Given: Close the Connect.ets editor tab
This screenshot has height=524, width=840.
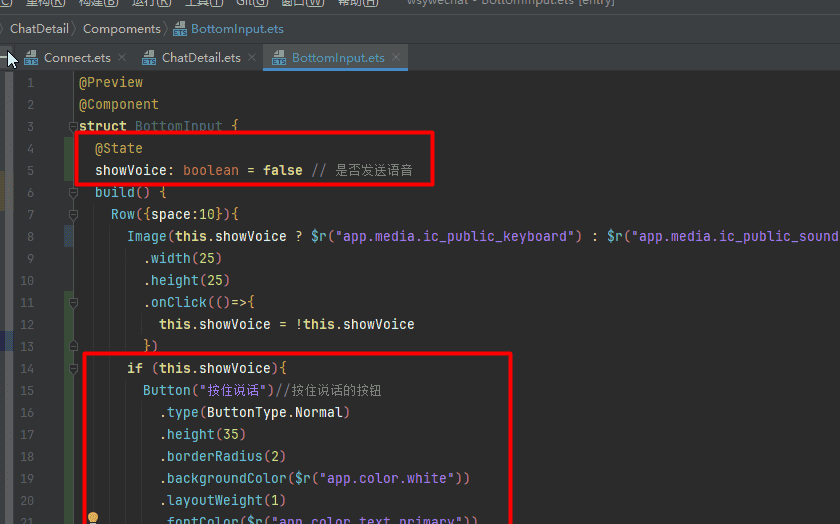Looking at the screenshot, I should click(x=122, y=58).
